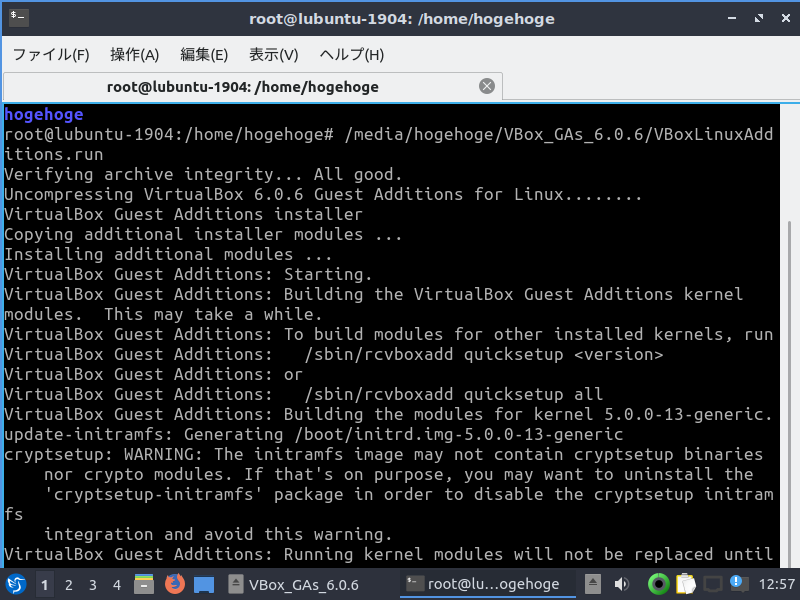Image resolution: width=800 pixels, height=600 pixels.
Task: Close the terminal tab with X icon
Action: [x=487, y=86]
